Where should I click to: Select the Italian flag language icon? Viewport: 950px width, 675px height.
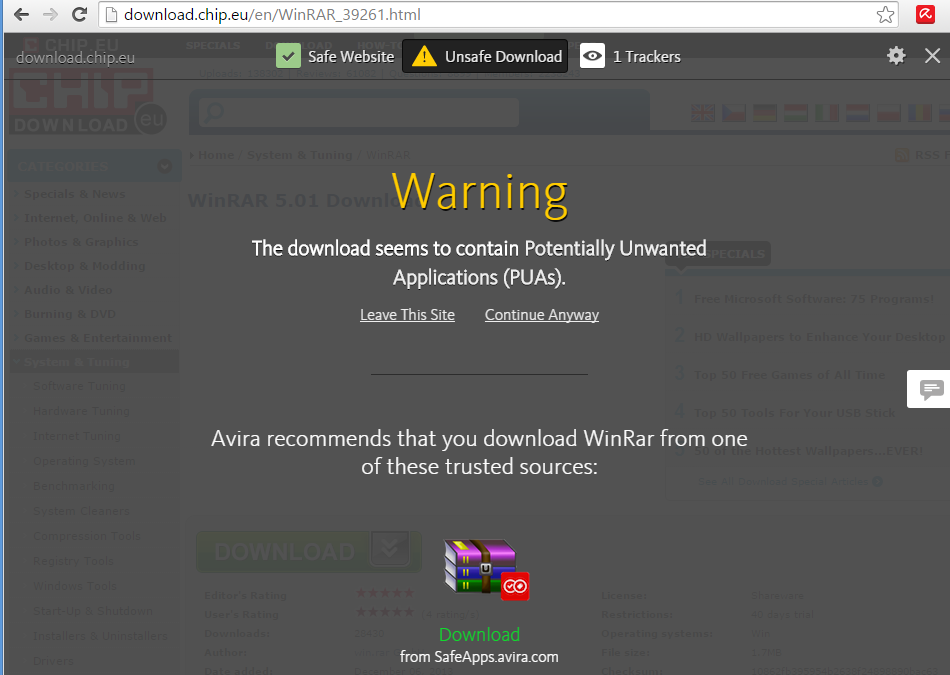826,113
